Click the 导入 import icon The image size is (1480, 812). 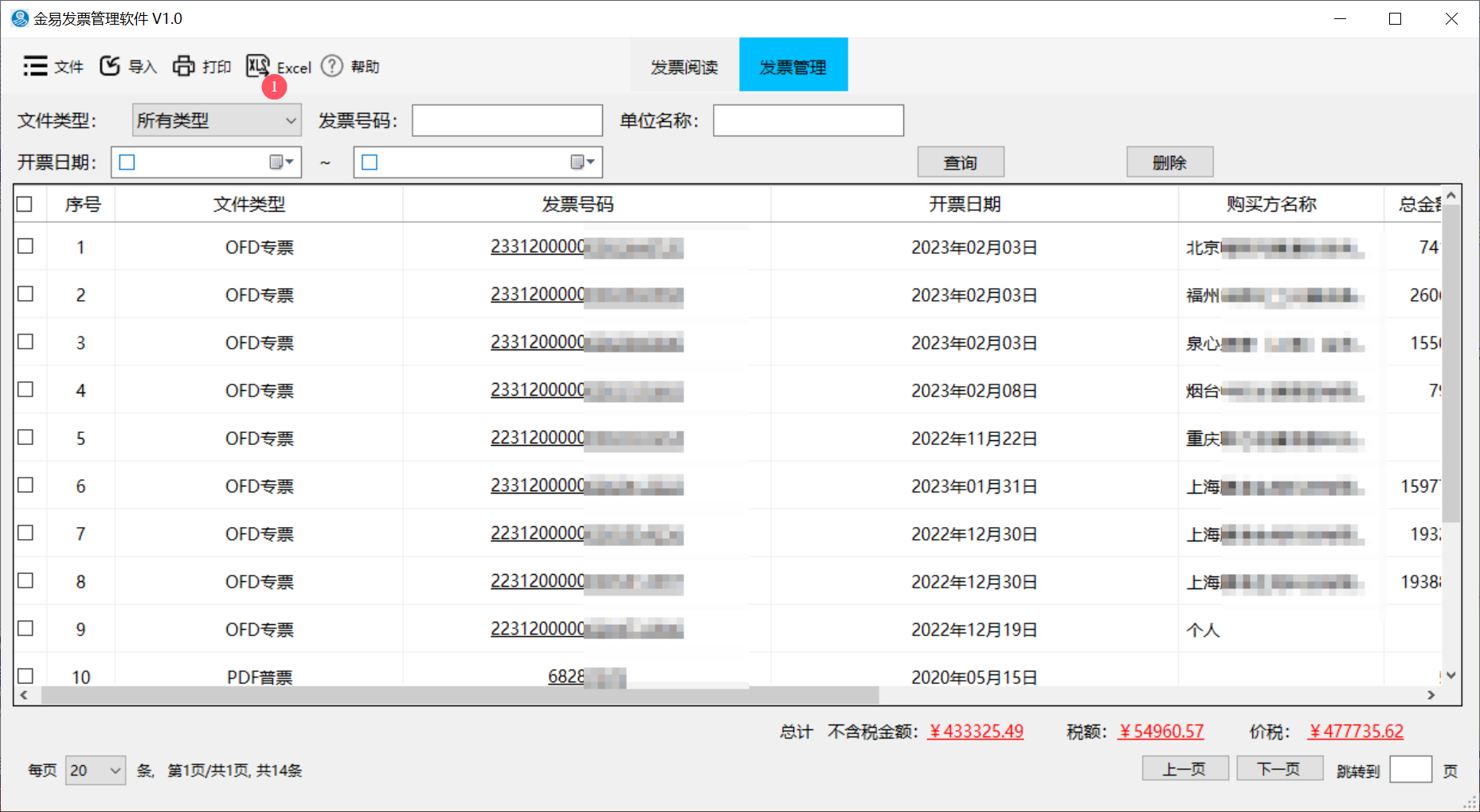coord(110,66)
